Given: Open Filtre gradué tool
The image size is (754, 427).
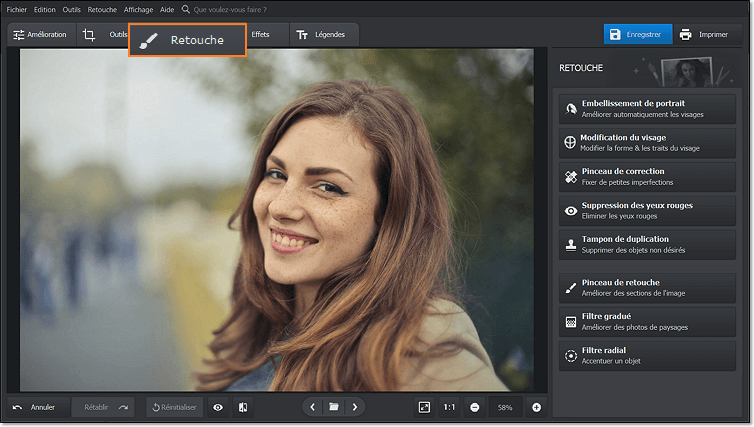Looking at the screenshot, I should 647,322.
